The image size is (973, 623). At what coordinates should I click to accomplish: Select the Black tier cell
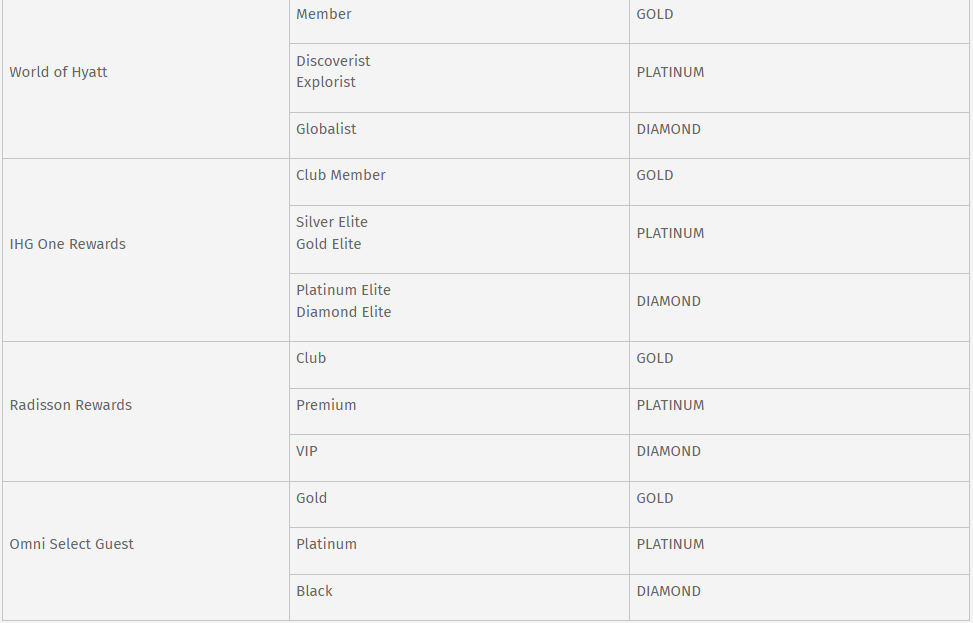pos(314,591)
